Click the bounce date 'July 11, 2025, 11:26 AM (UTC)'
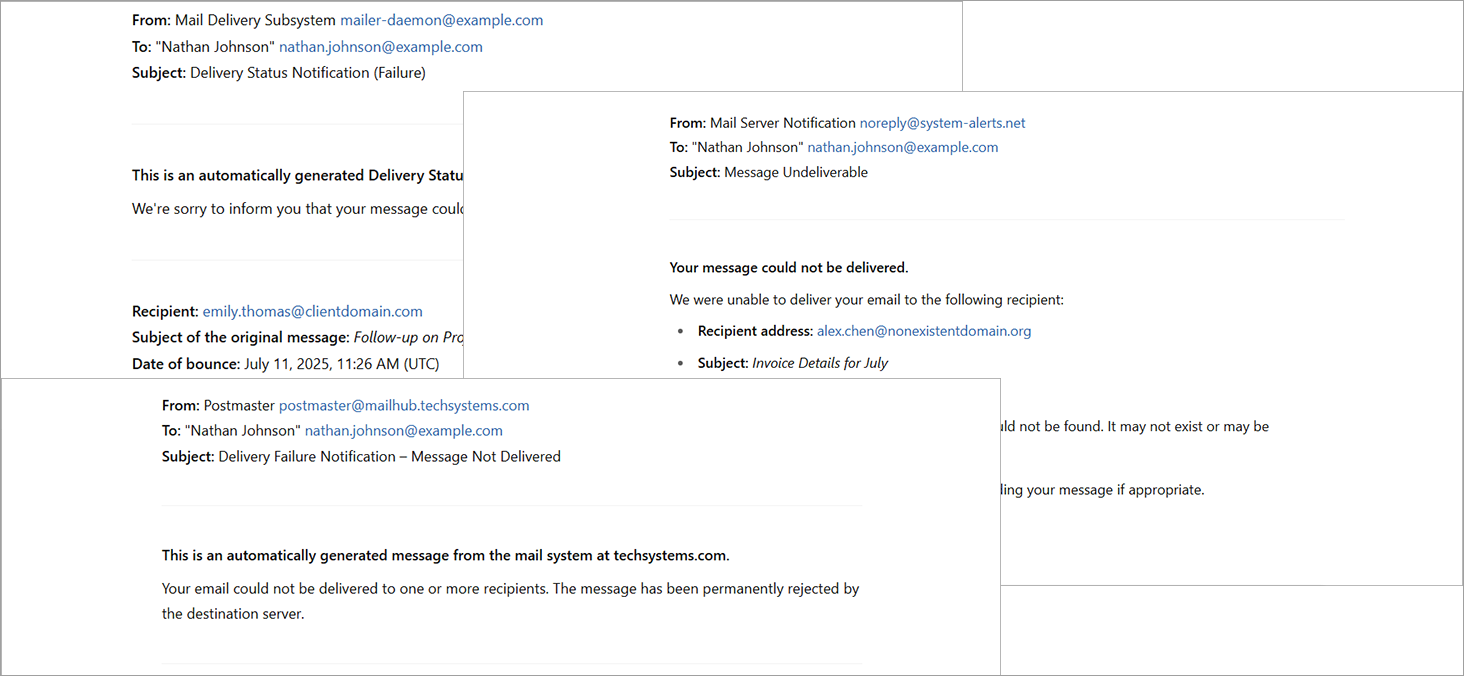 (341, 364)
